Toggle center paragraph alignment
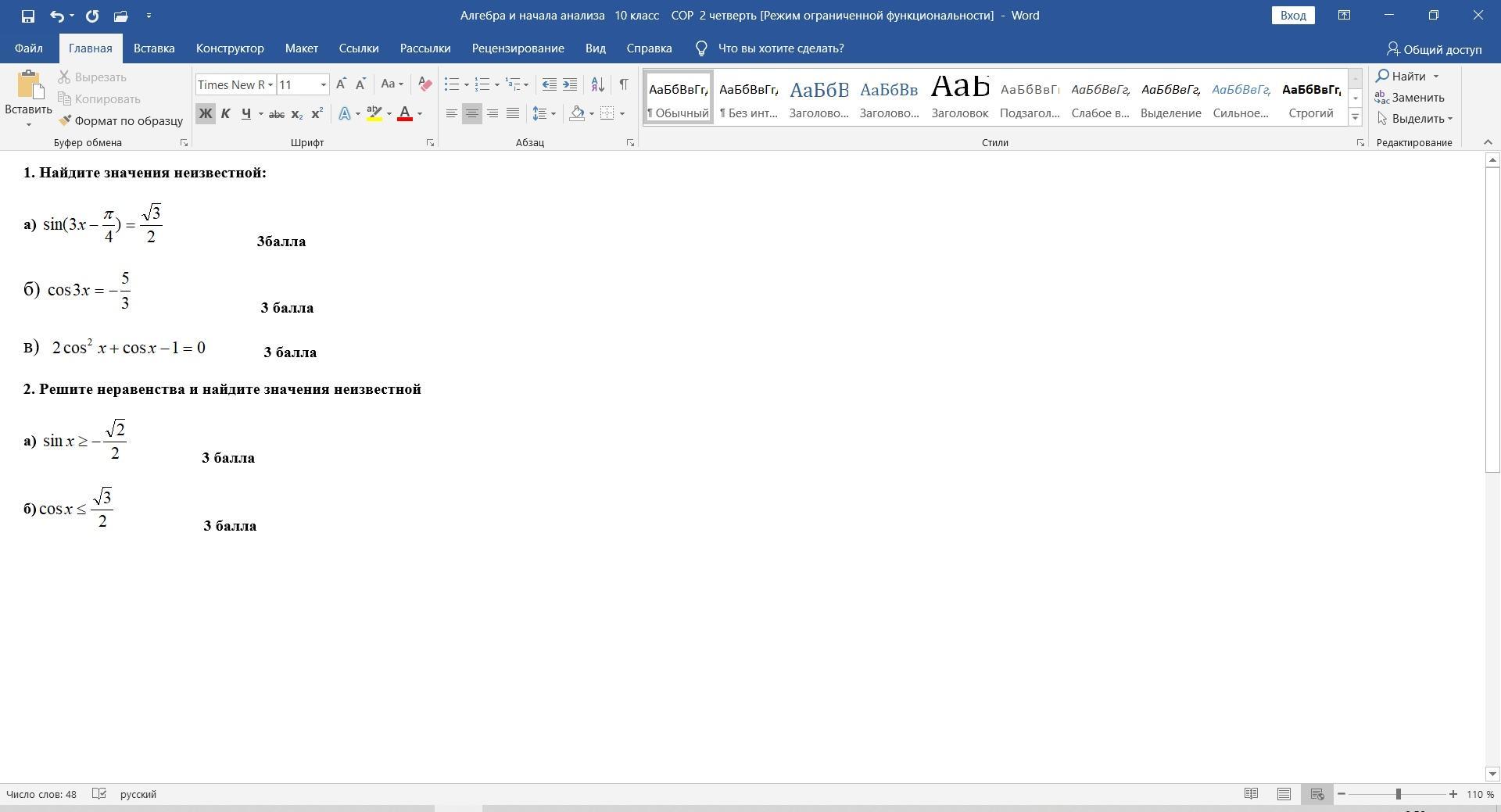 pyautogui.click(x=471, y=114)
